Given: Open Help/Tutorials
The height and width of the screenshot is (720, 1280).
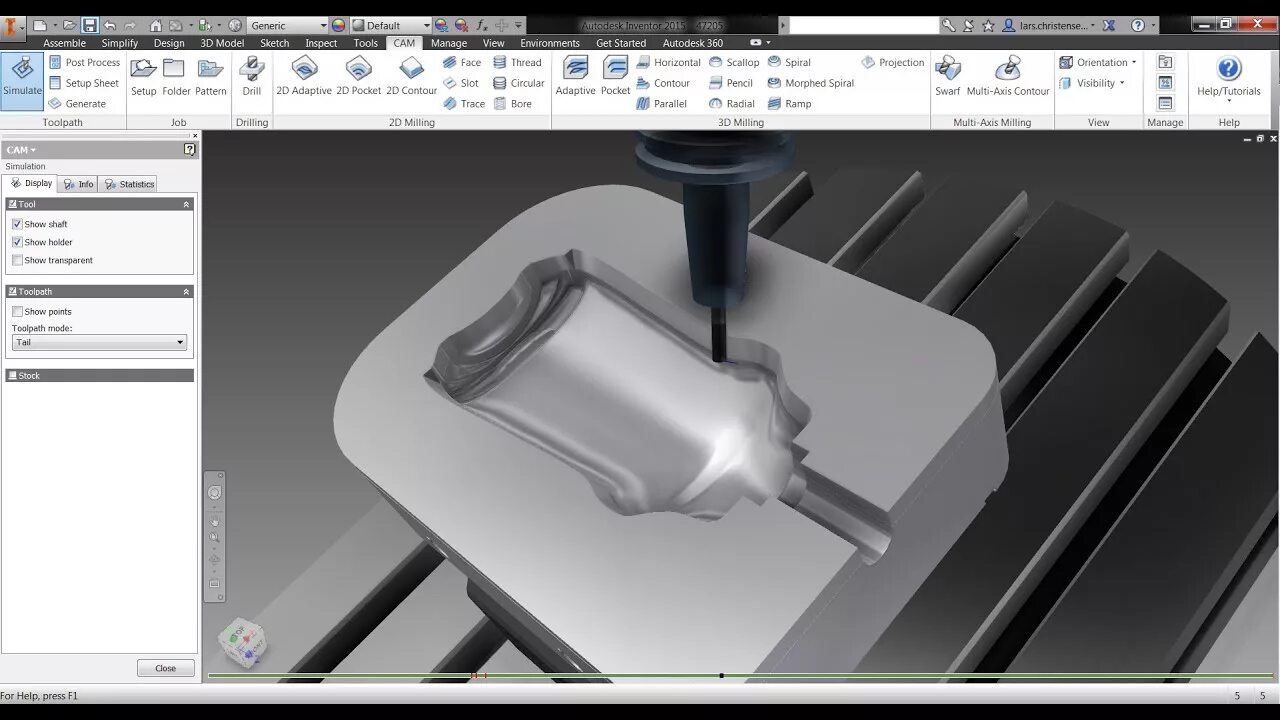Looking at the screenshot, I should coord(1229,78).
